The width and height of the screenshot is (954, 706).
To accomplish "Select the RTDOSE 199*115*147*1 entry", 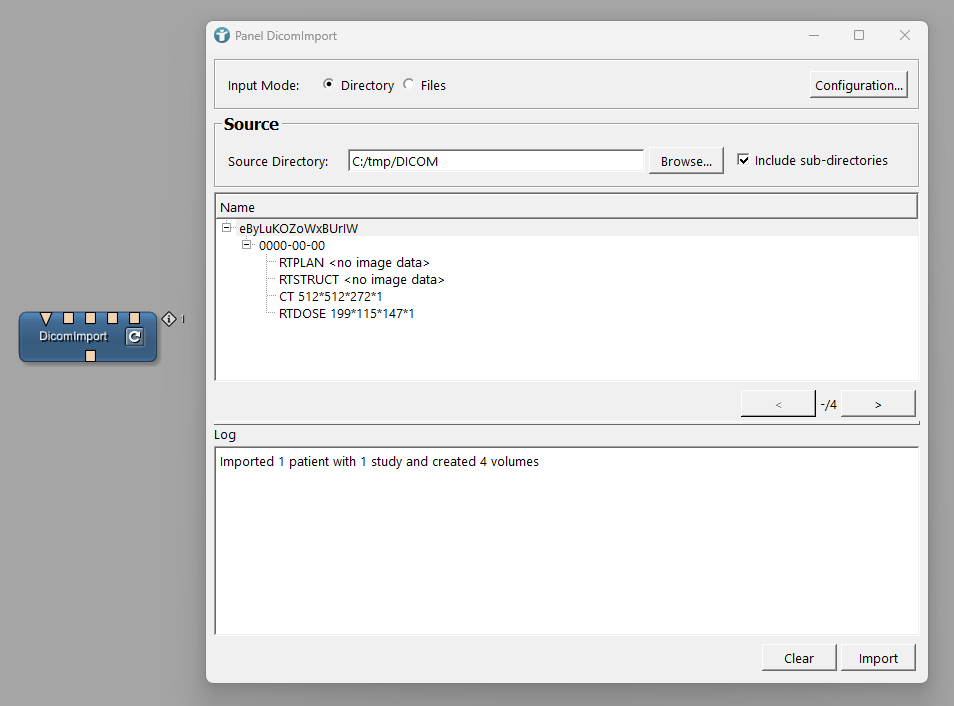I will 346,314.
